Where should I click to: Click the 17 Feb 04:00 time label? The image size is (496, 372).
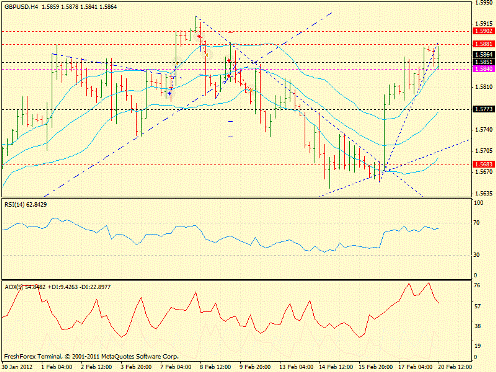415,367
